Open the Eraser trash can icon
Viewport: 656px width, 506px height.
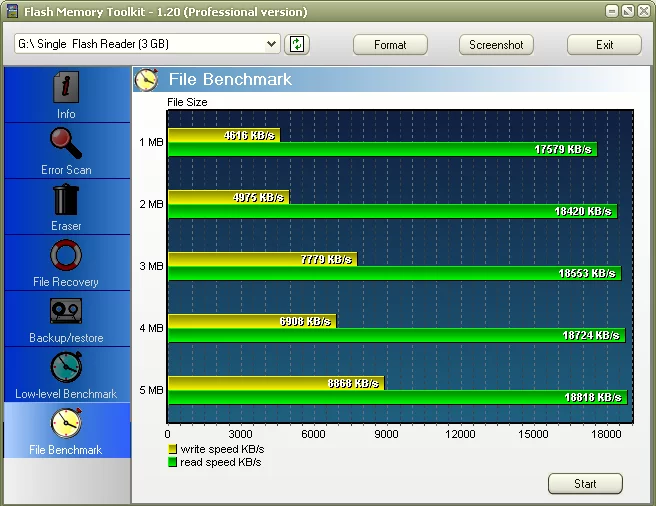[x=66, y=200]
